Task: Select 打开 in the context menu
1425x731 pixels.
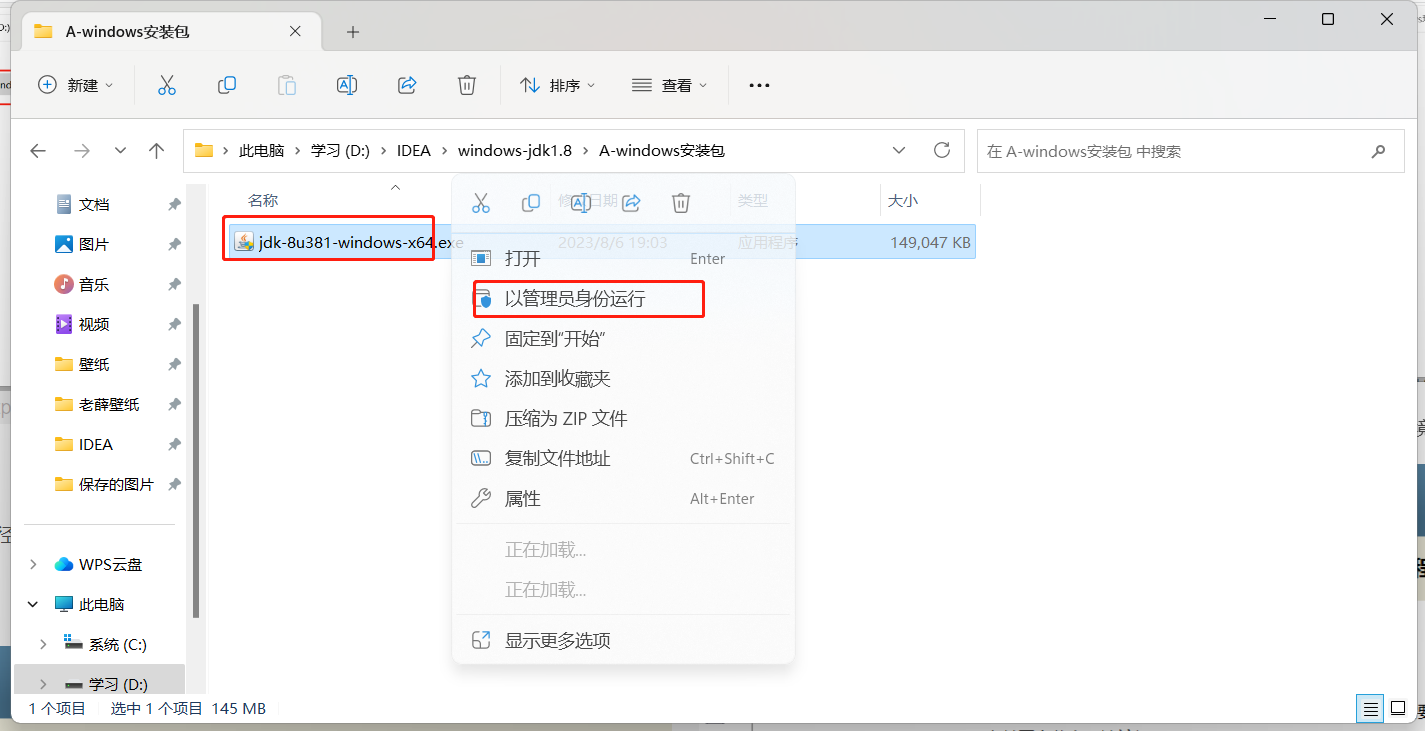Action: point(623,259)
